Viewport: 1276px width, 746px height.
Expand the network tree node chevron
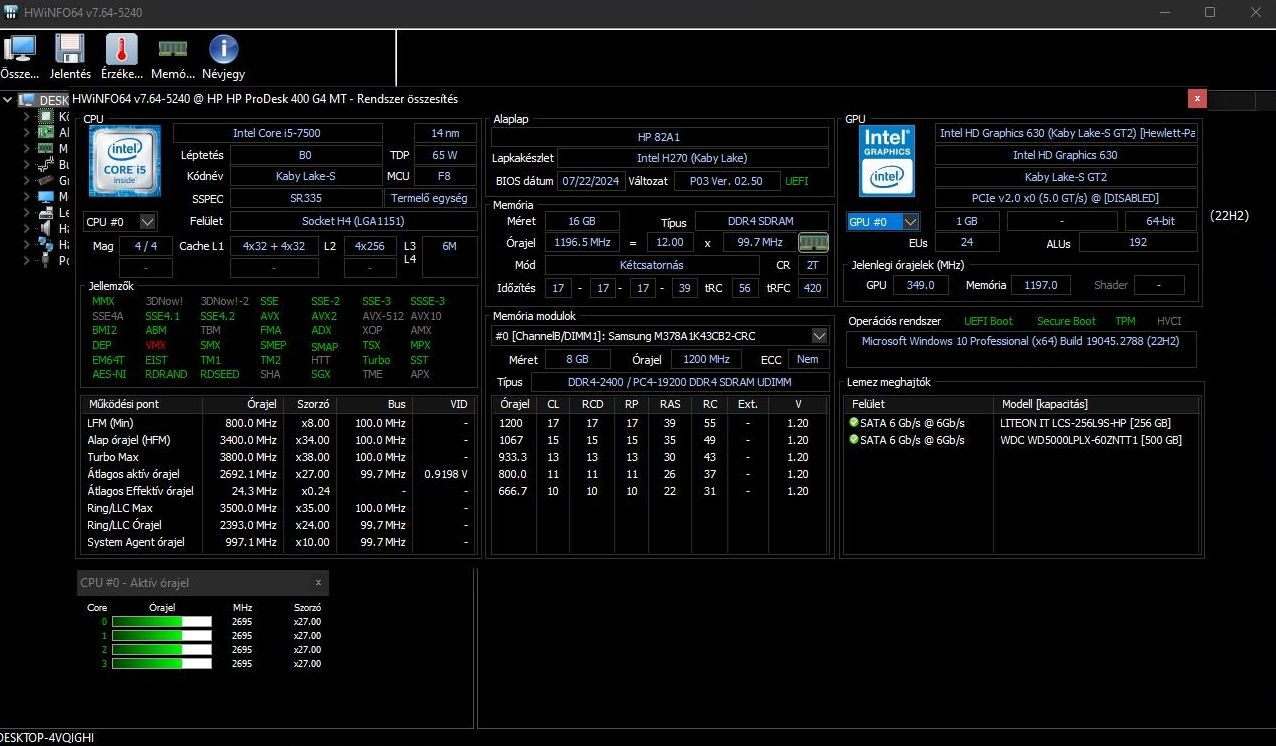point(28,244)
